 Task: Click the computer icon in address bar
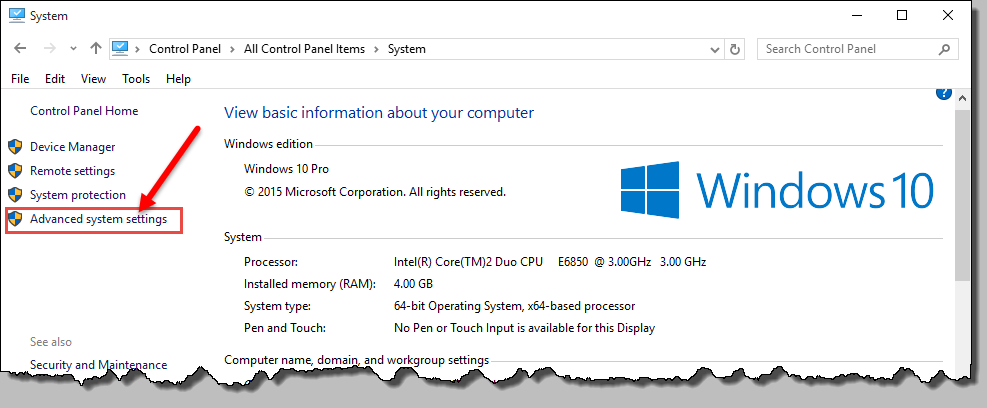tap(120, 48)
